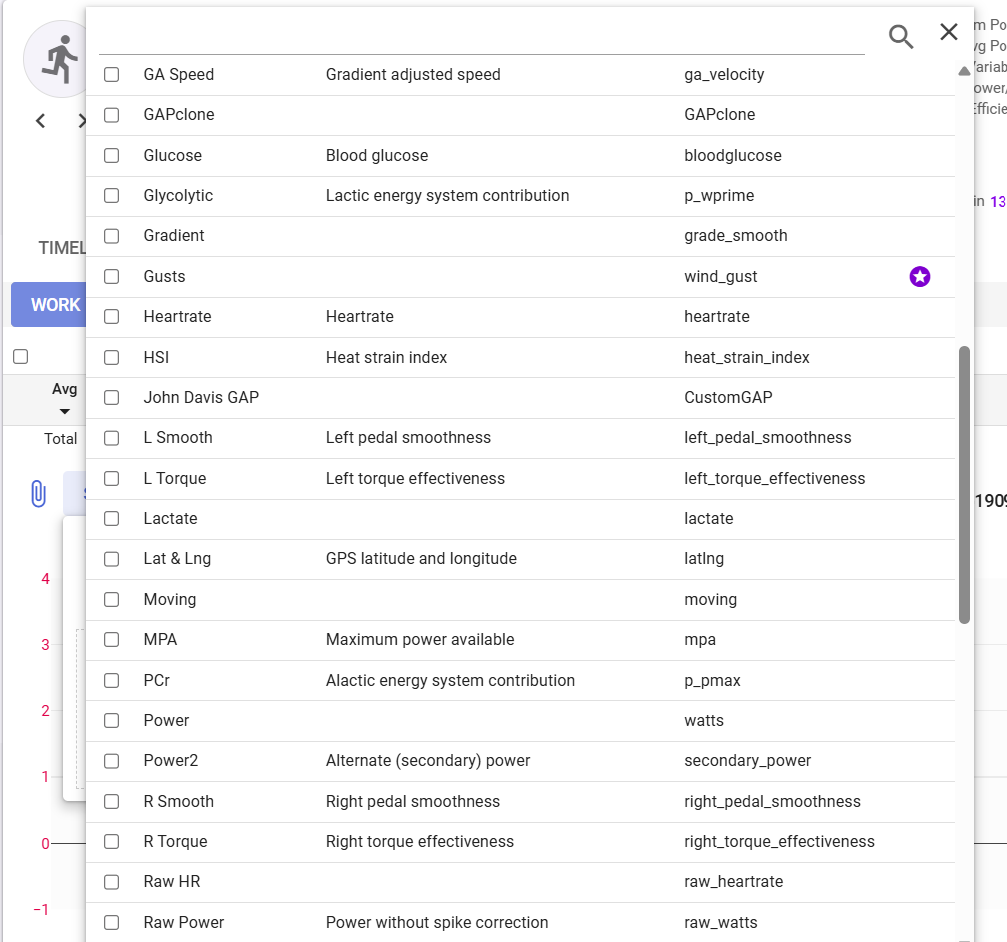
Task: Click the search magnifier icon
Action: [x=900, y=37]
